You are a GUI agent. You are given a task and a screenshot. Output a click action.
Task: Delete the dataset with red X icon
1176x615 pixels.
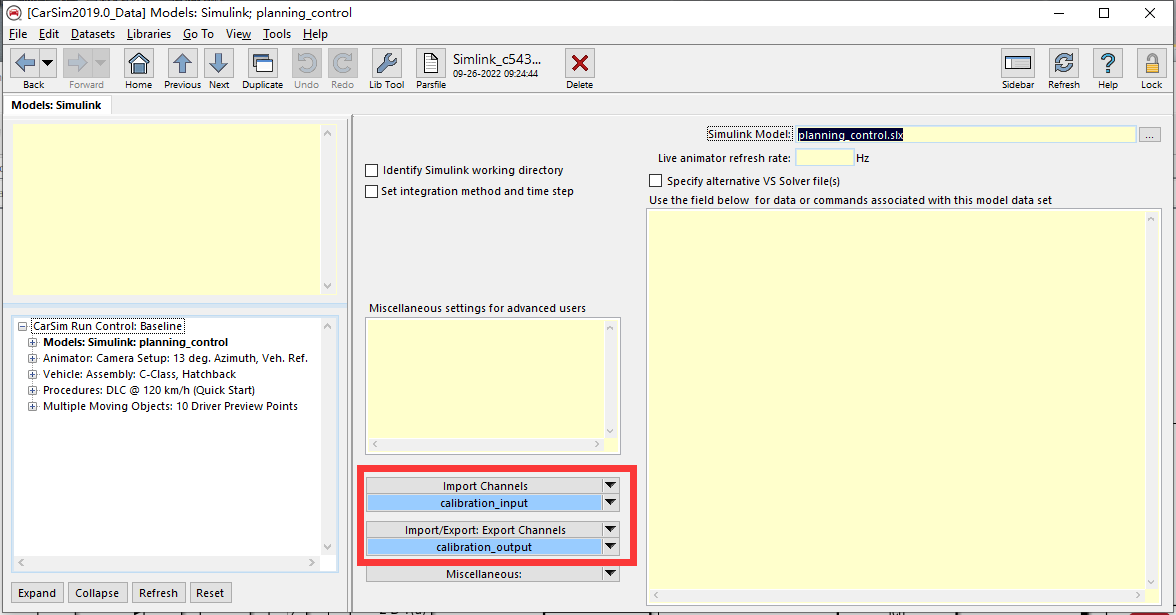580,63
